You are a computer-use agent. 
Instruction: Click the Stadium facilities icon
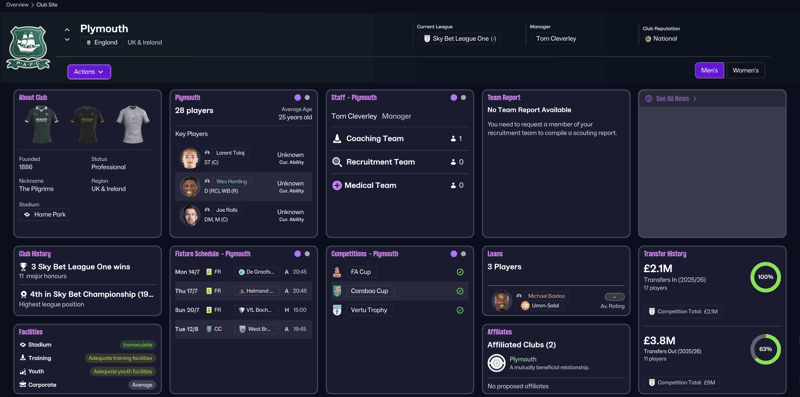point(23,345)
